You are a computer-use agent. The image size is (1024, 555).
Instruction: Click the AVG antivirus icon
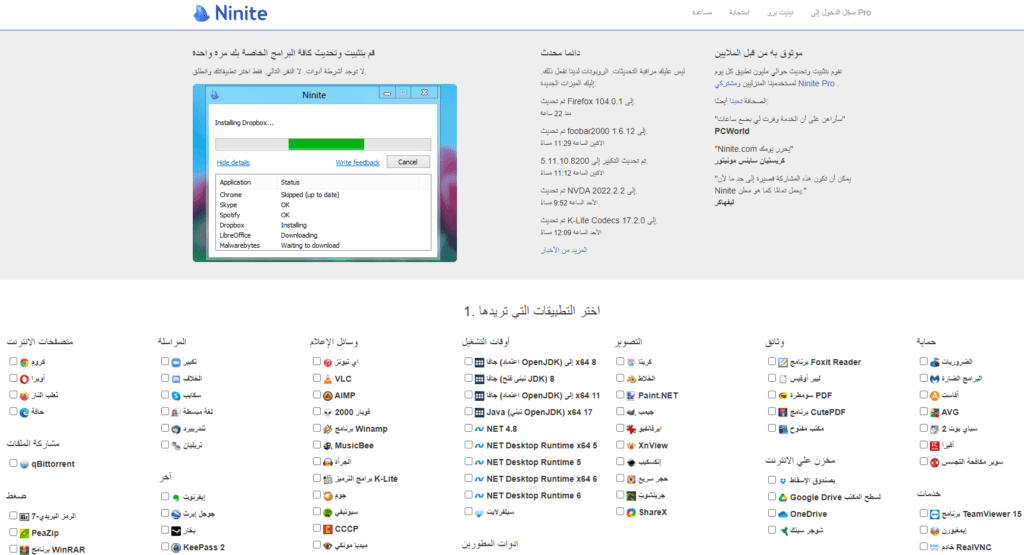tap(933, 412)
